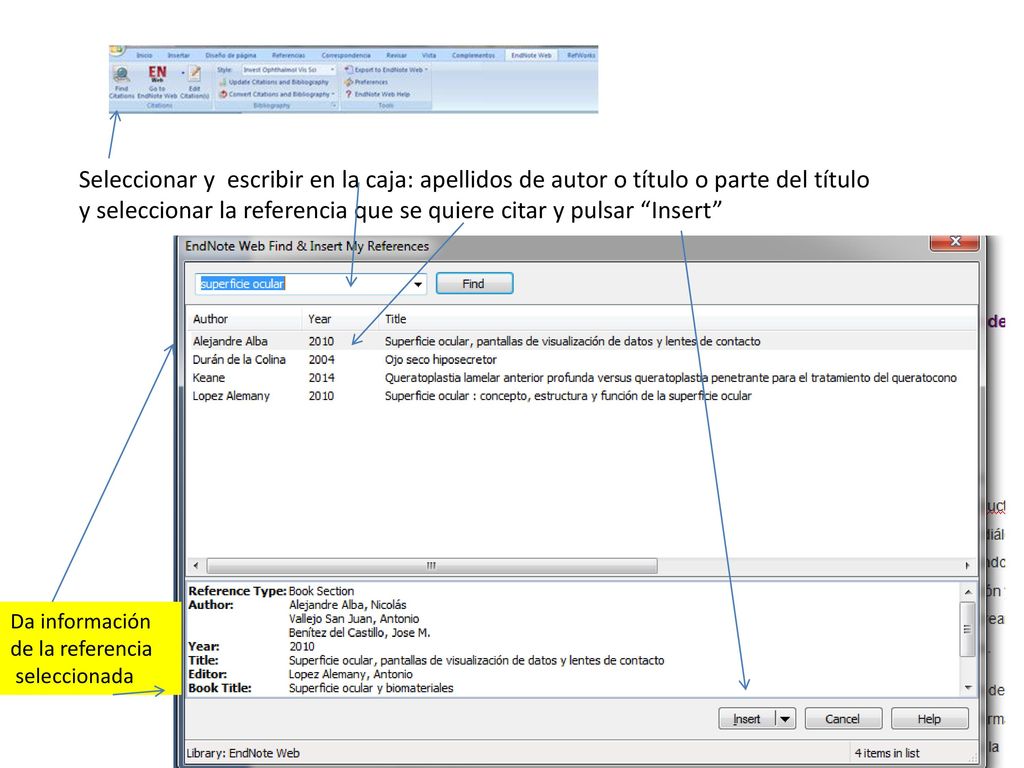This screenshot has width=1024, height=768.
Task: Click the 'Reference Type: Book Section' line
Action: 271,591
